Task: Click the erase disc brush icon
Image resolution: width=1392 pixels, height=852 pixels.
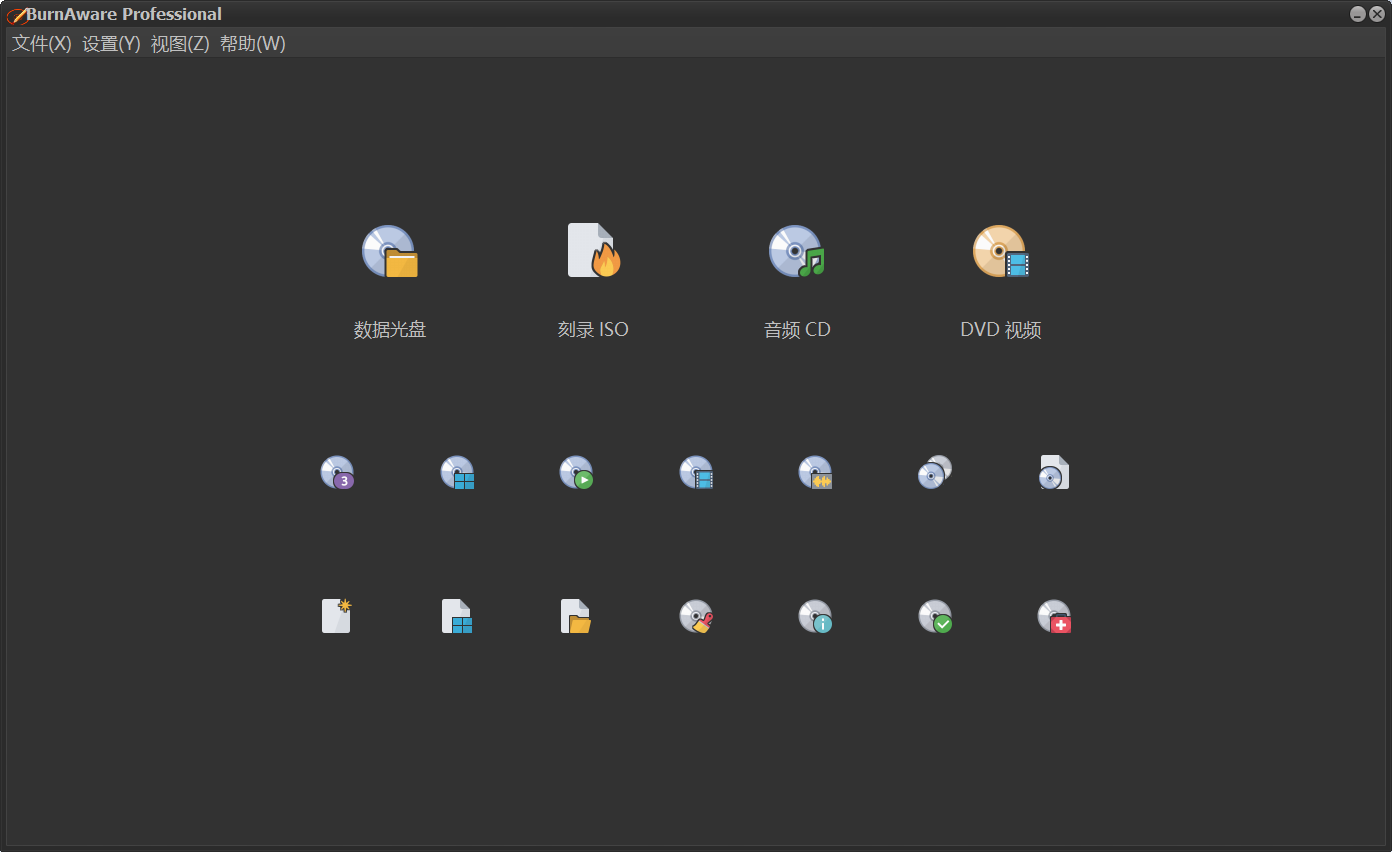Action: click(697, 616)
